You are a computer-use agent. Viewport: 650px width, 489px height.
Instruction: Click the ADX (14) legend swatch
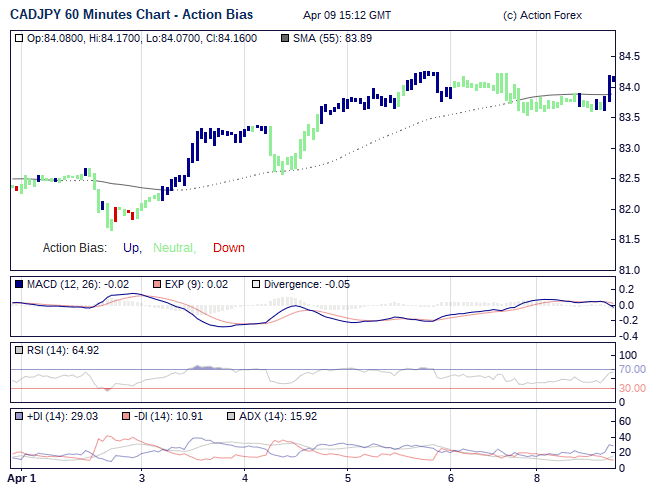coord(231,416)
